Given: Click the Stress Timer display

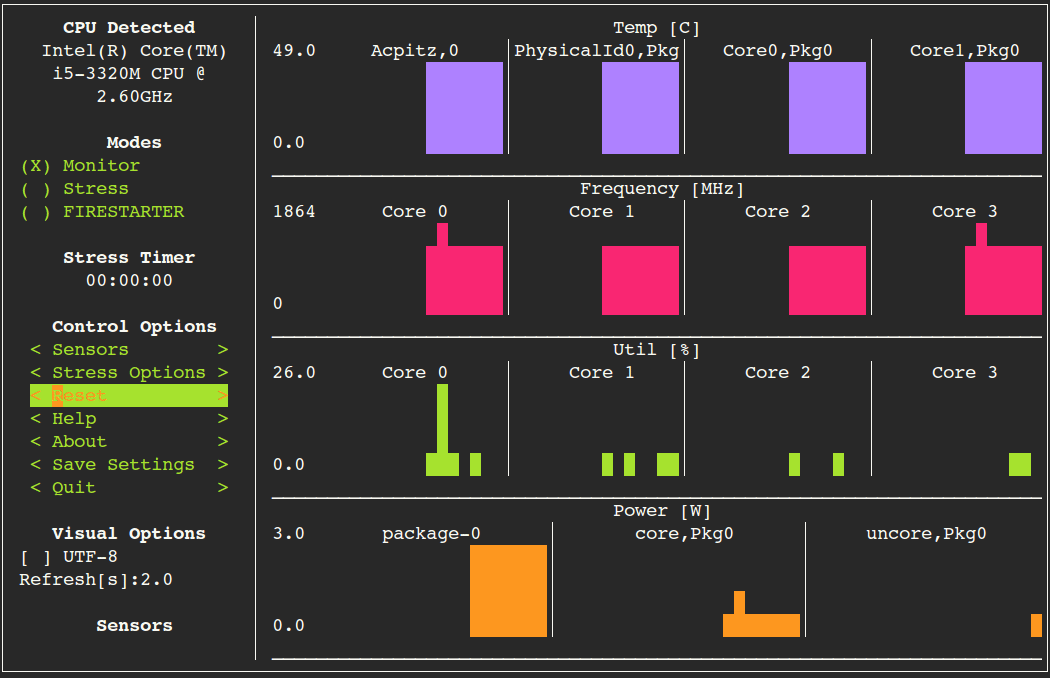Looking at the screenshot, I should pyautogui.click(x=129, y=280).
